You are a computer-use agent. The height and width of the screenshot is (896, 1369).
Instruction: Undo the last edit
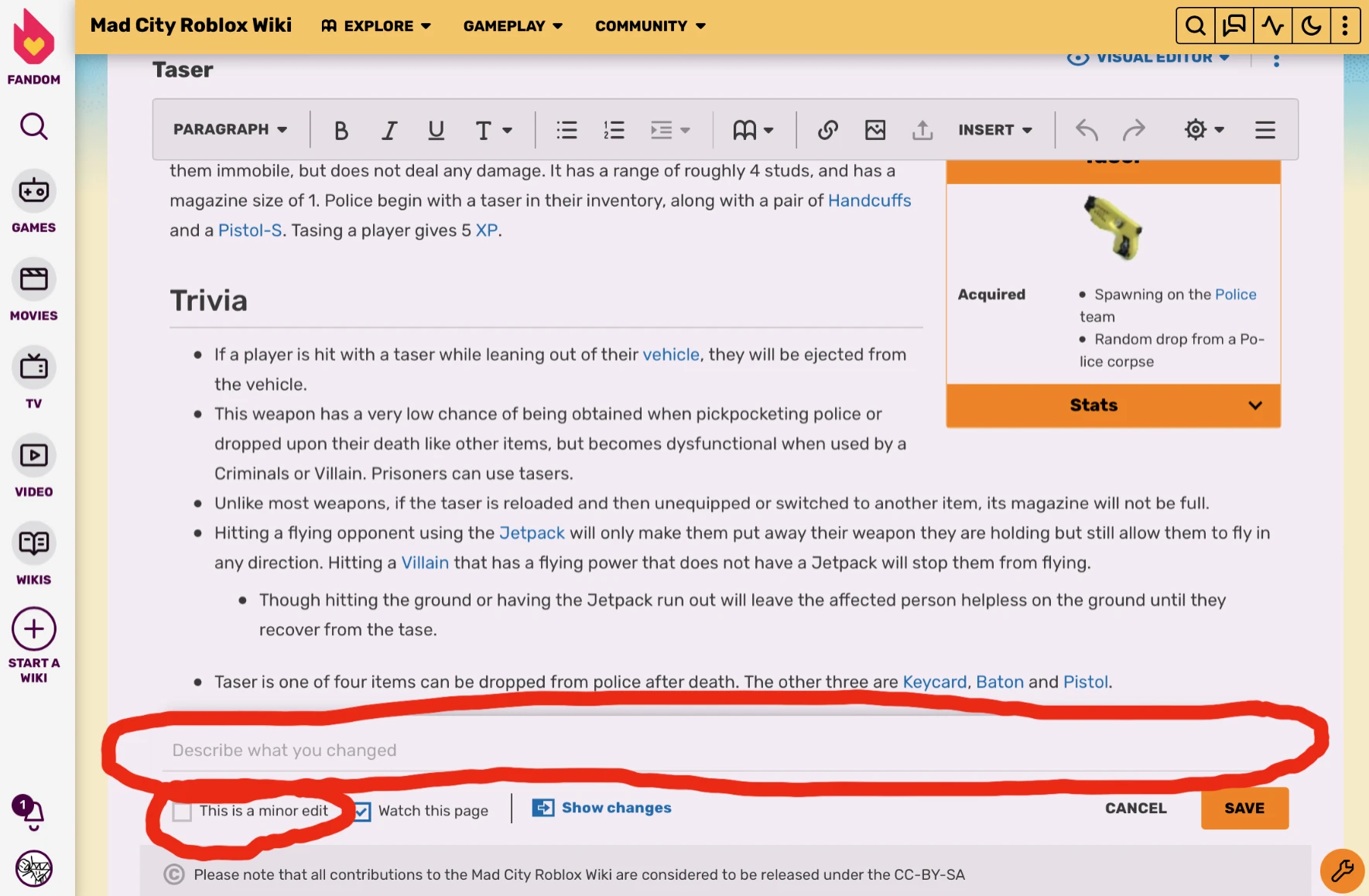tap(1087, 130)
